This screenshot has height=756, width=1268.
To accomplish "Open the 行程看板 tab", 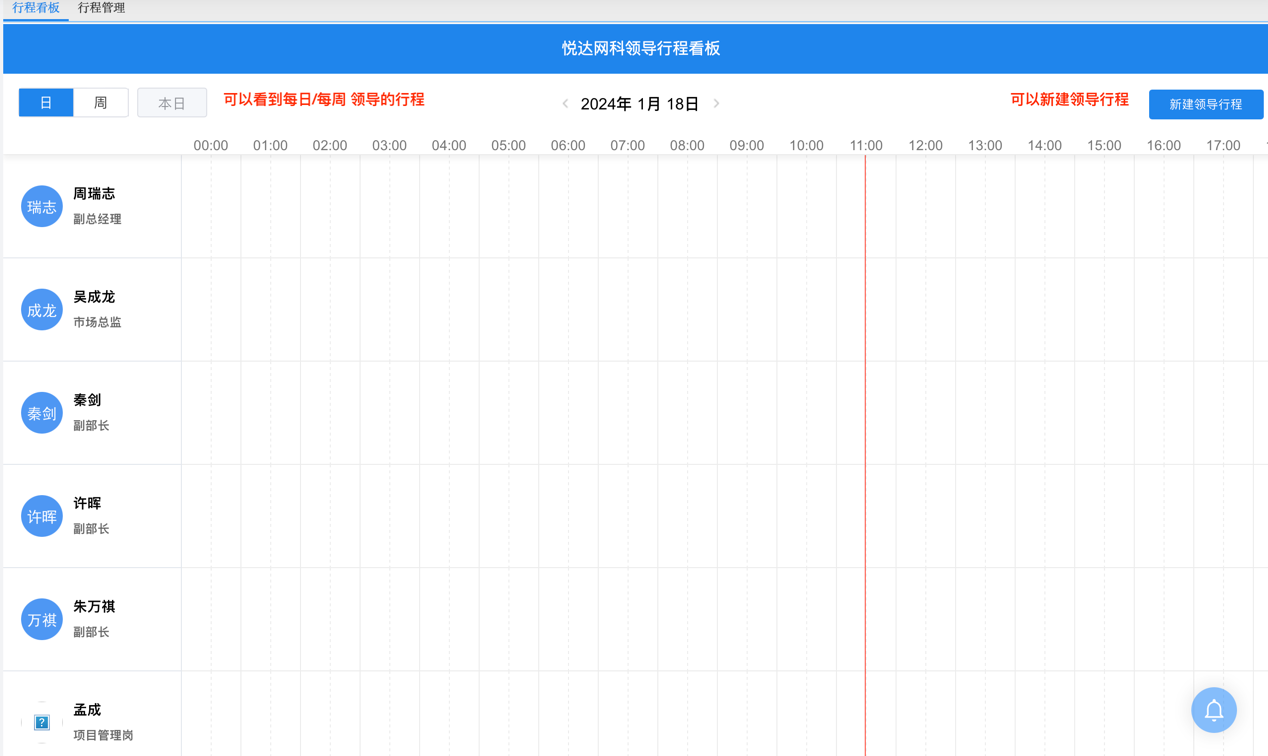I will [36, 8].
